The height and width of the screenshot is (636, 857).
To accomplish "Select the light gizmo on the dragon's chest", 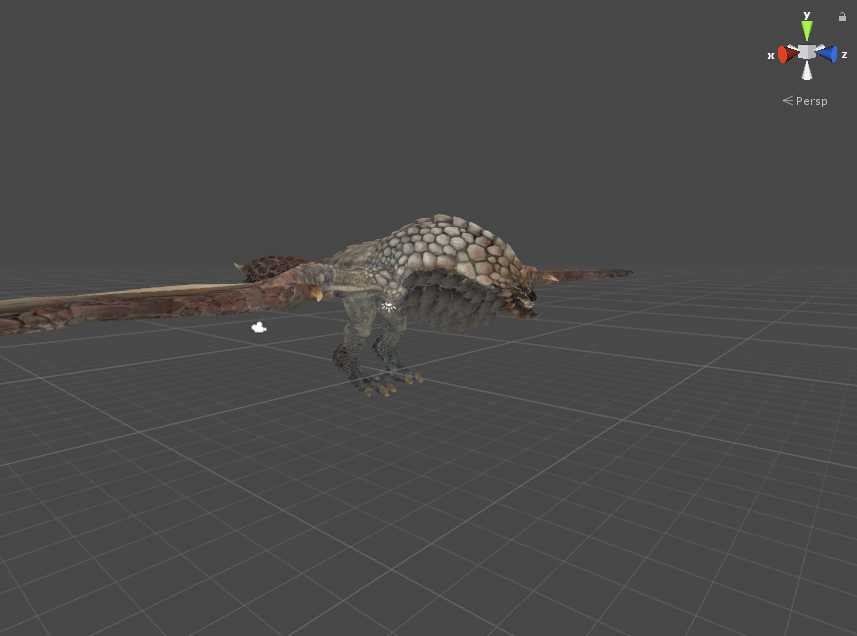I will click(388, 308).
